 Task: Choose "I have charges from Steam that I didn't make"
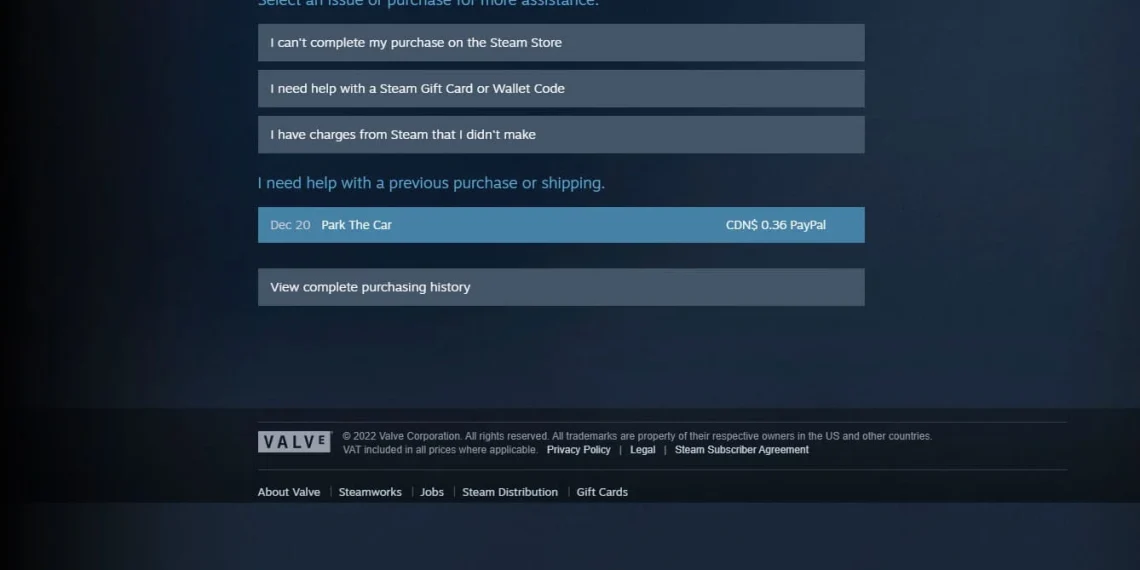561,135
